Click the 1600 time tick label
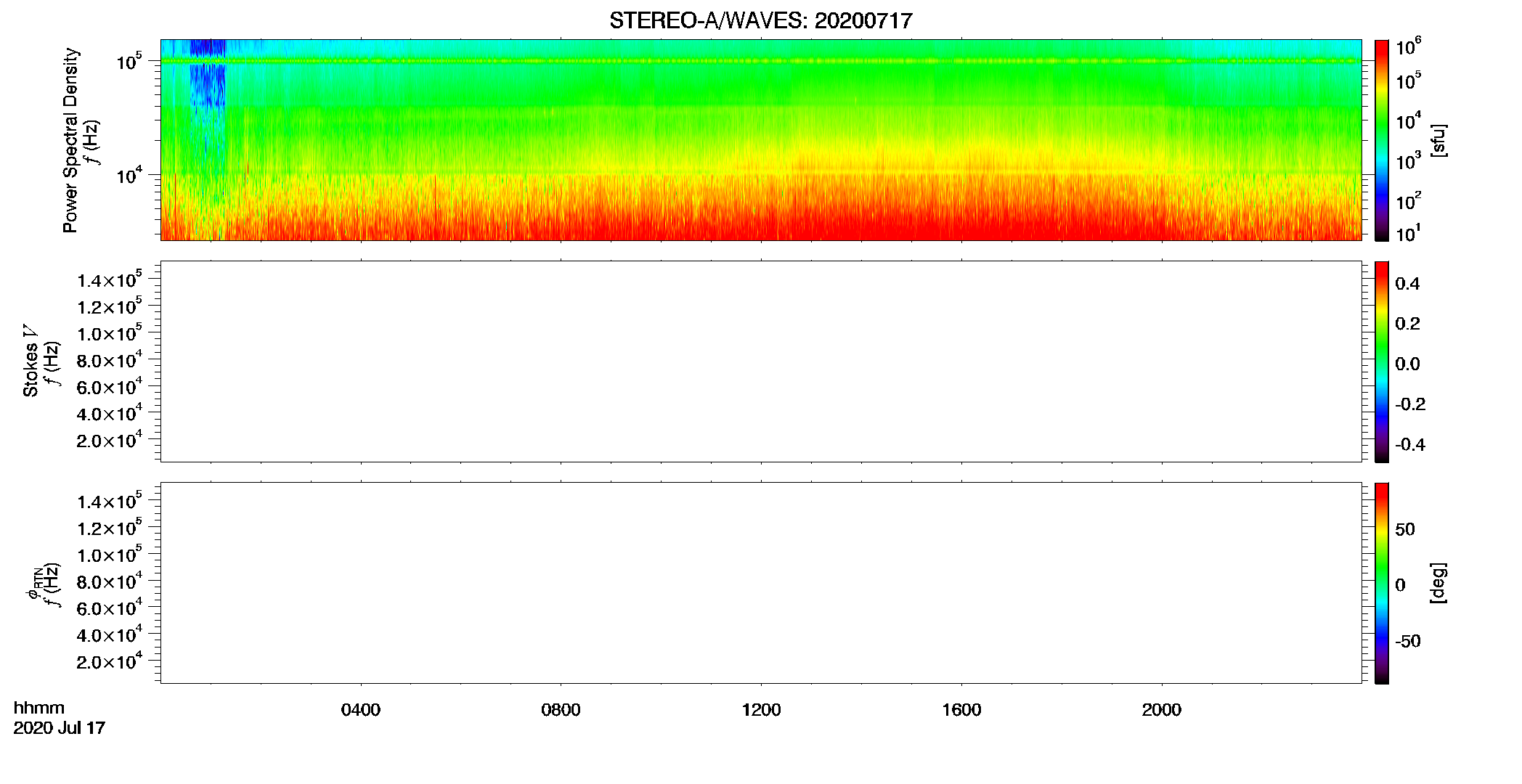 (x=961, y=710)
